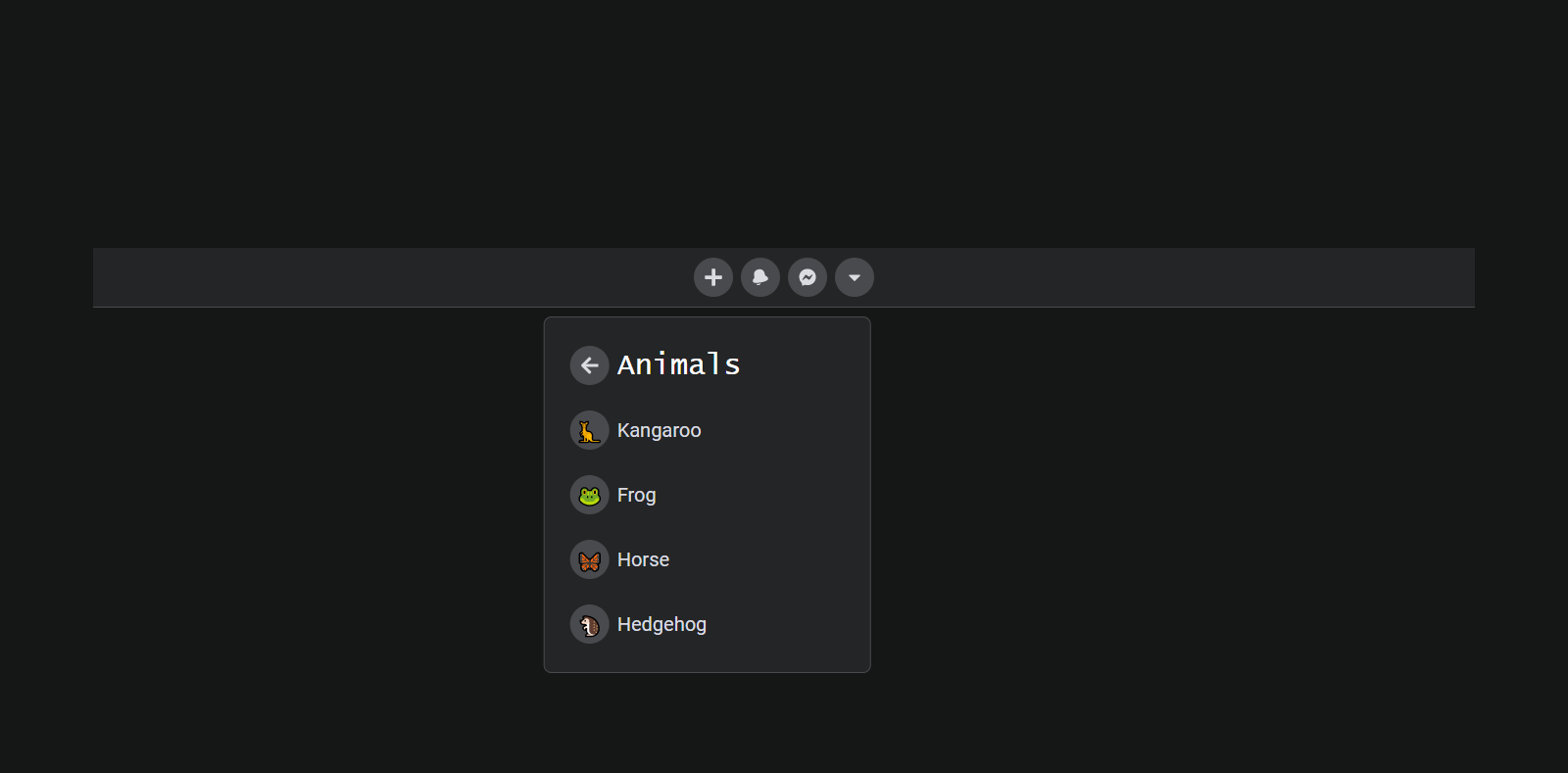This screenshot has height=773, width=1568.
Task: Open the Messenger chat icon
Action: coord(808,277)
